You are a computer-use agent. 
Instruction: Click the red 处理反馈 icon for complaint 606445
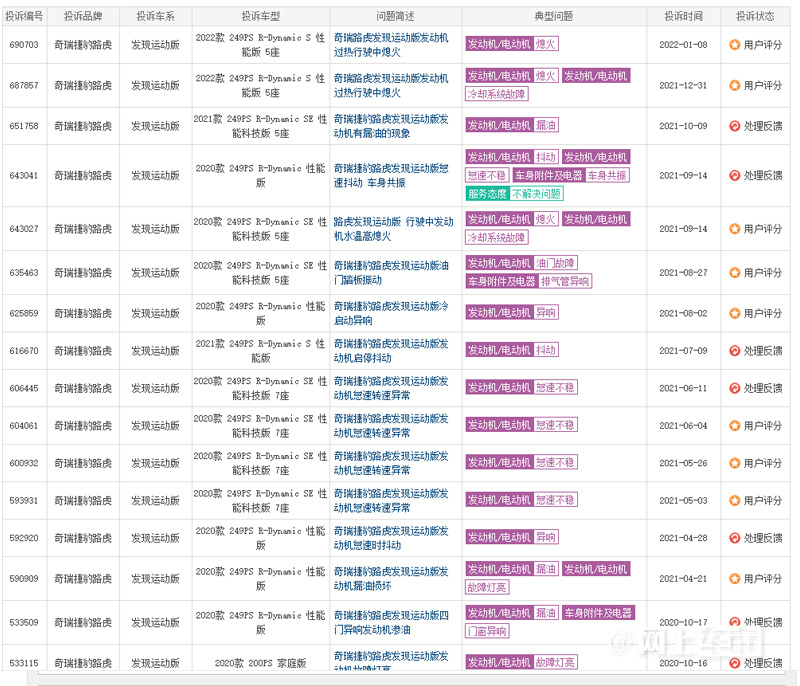pyautogui.click(x=734, y=388)
